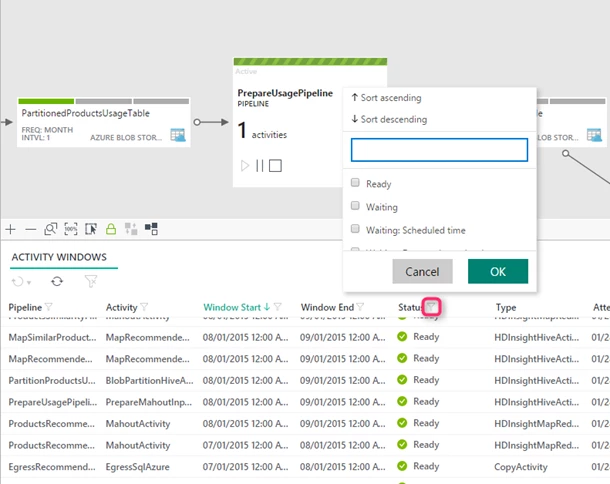Image resolution: width=610 pixels, height=484 pixels.
Task: Stop the PrepareUsagePipeline with square icon
Action: point(275,166)
